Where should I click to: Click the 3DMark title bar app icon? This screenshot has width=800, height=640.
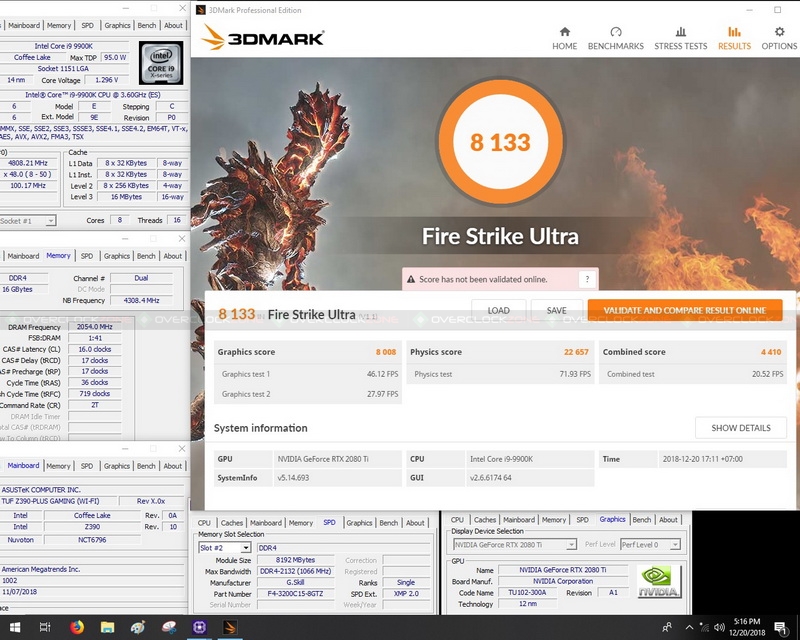pos(201,10)
